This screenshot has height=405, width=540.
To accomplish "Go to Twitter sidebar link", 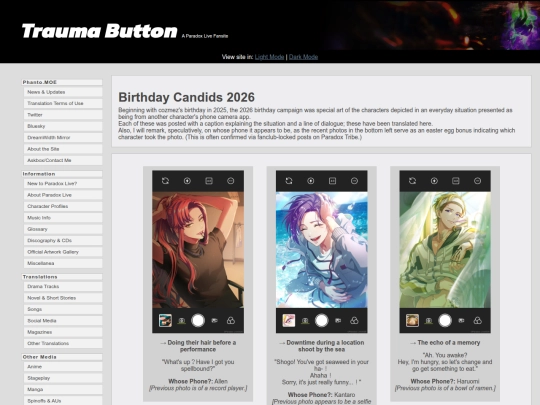I will pyautogui.click(x=63, y=115).
